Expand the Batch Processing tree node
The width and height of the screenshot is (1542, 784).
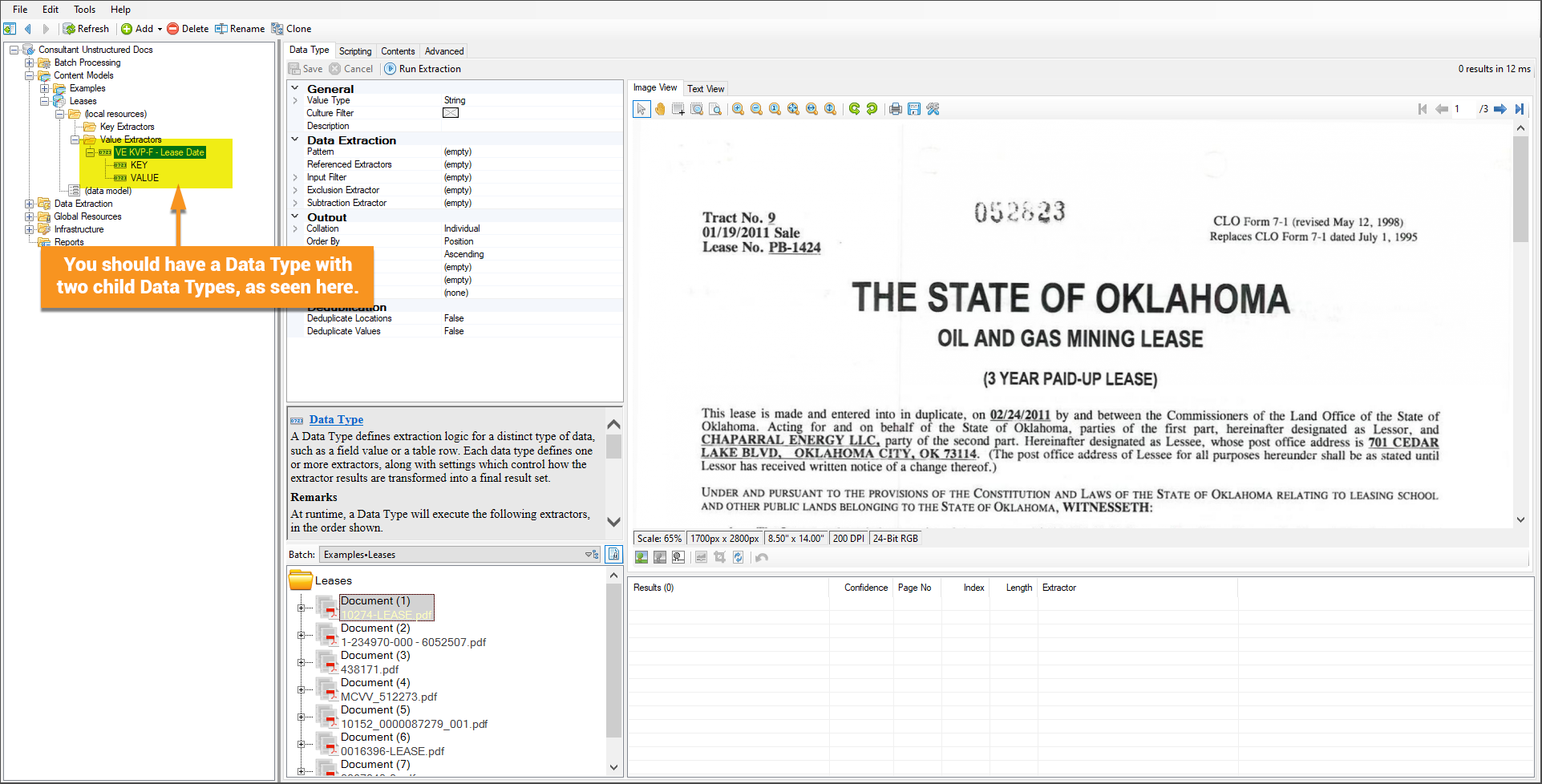[x=30, y=63]
